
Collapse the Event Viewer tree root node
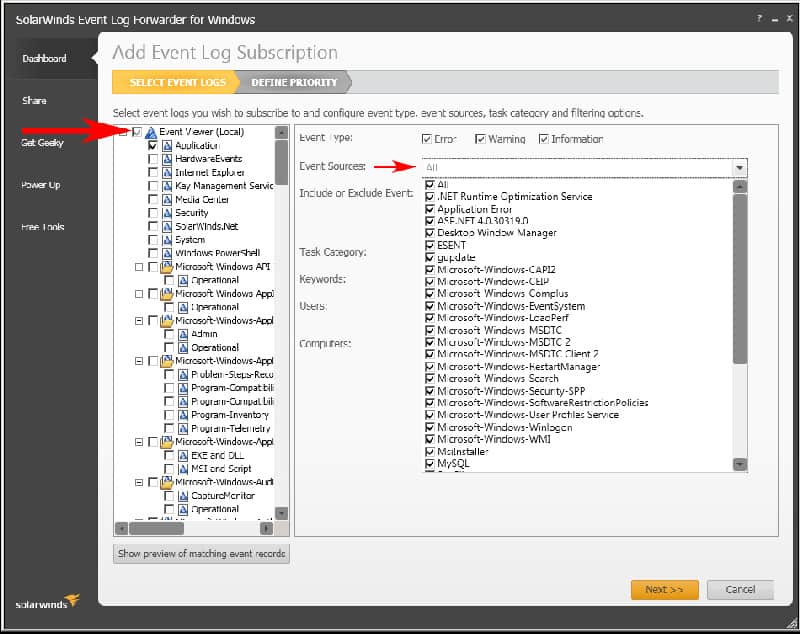(123, 133)
